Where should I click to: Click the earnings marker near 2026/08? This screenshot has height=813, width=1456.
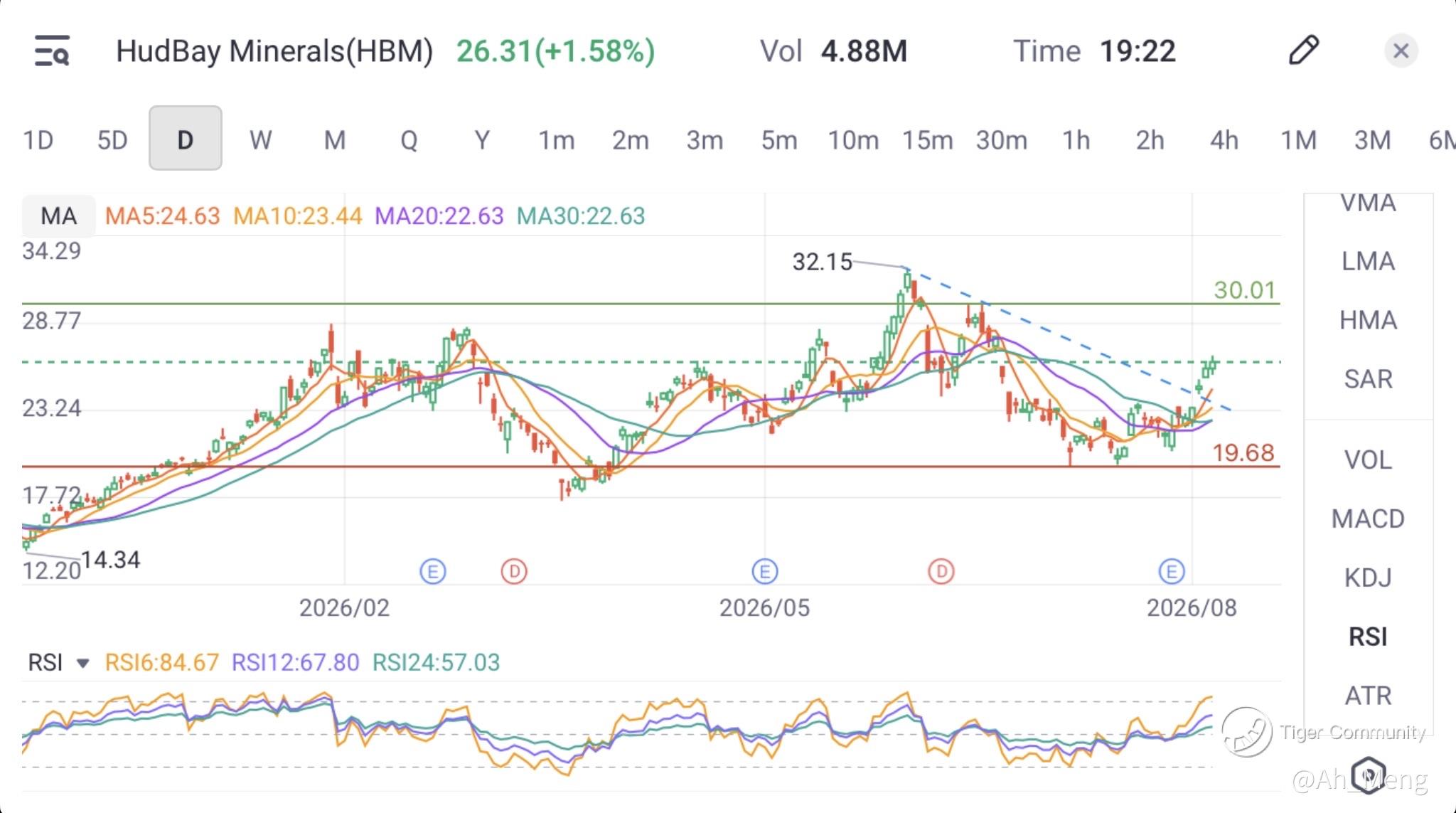pyautogui.click(x=1172, y=571)
